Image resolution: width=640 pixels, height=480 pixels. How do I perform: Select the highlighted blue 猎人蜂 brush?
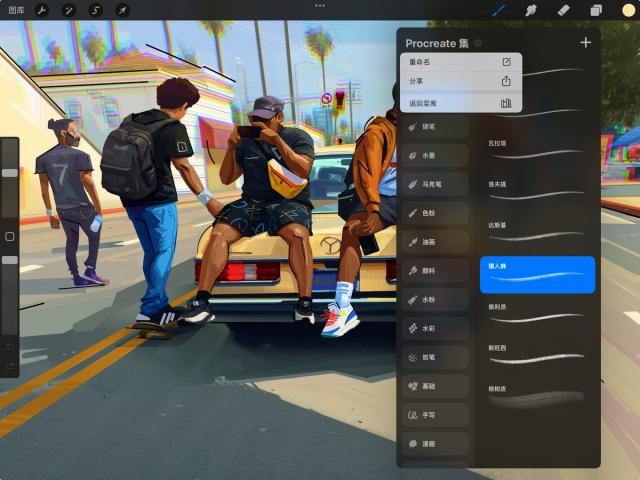pos(538,275)
